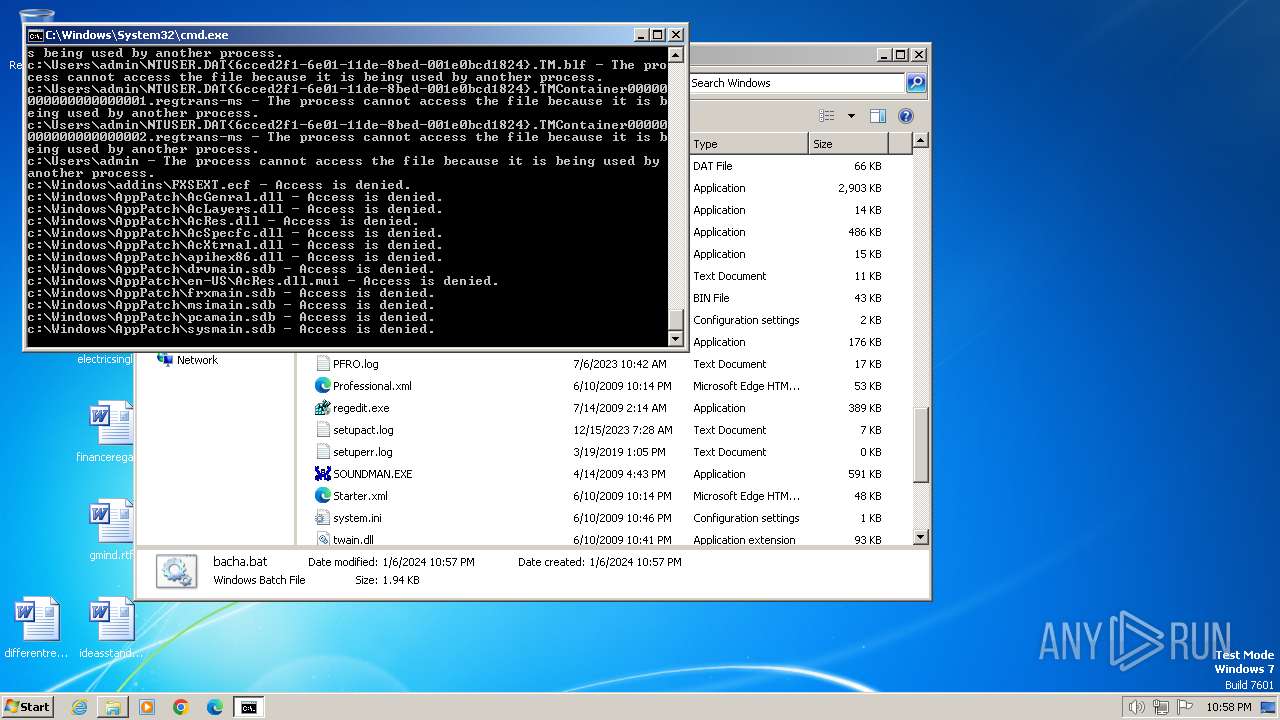The height and width of the screenshot is (720, 1280).
Task: Select the setuperr.log file icon
Action: click(323, 452)
